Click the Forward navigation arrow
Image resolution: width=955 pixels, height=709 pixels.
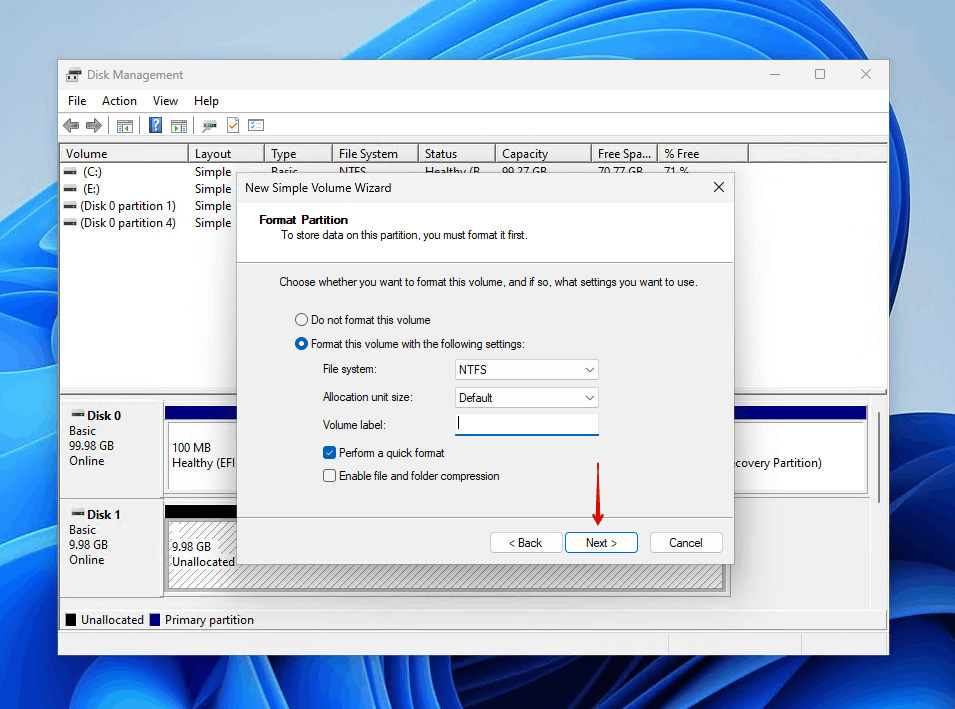coord(93,125)
